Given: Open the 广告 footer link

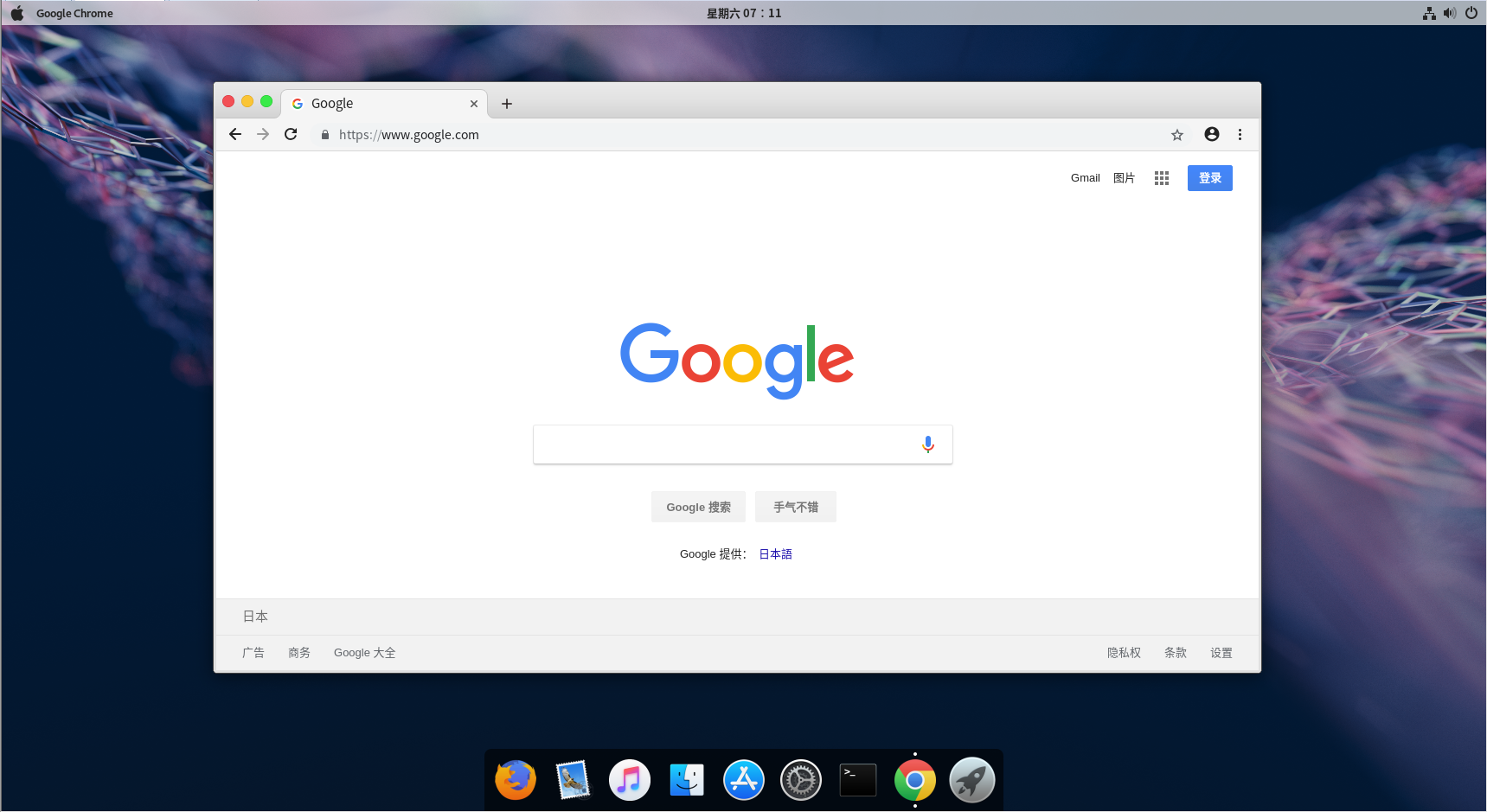Looking at the screenshot, I should pyautogui.click(x=253, y=653).
